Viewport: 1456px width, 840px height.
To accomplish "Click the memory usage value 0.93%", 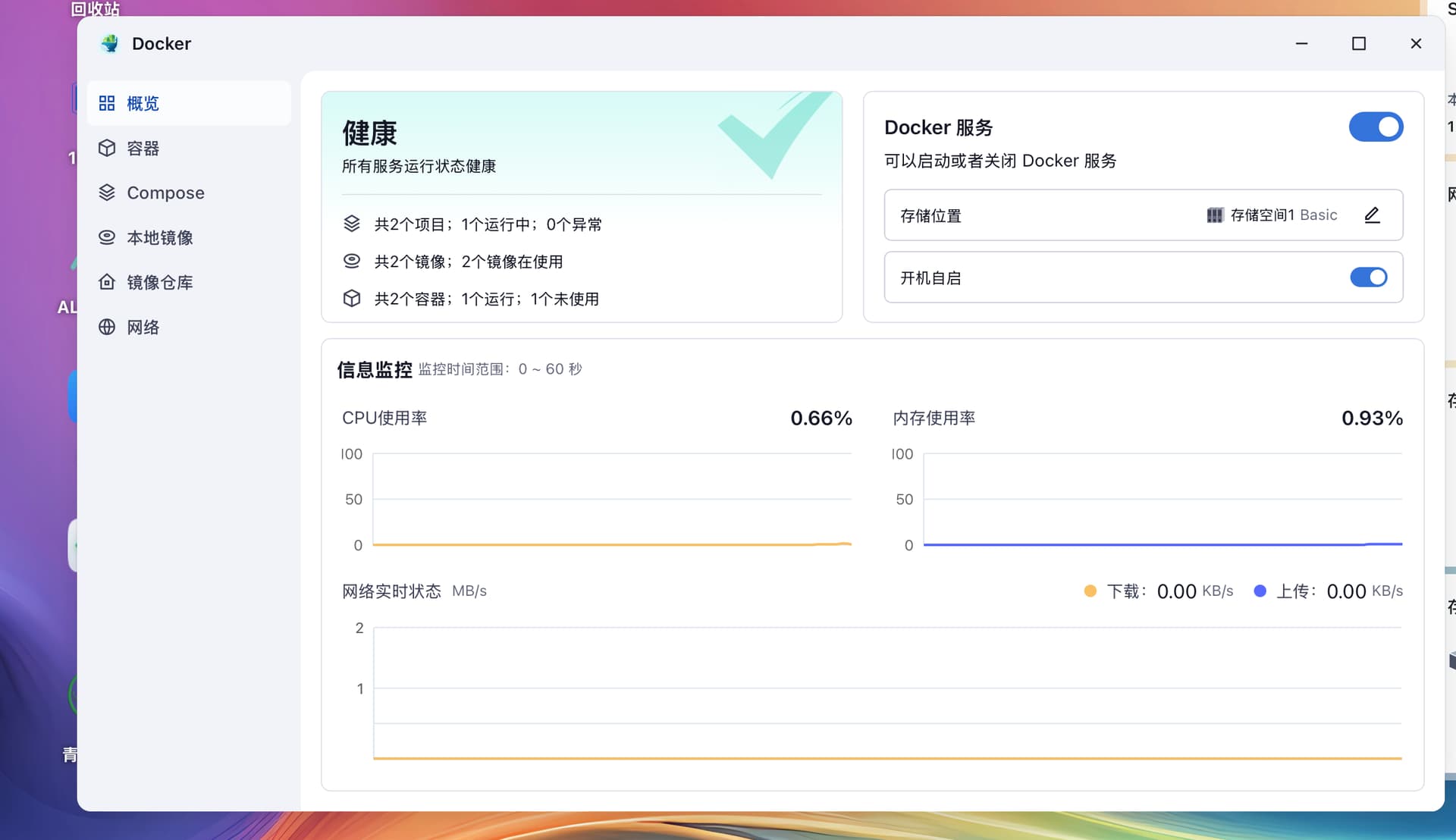I will tap(1372, 418).
